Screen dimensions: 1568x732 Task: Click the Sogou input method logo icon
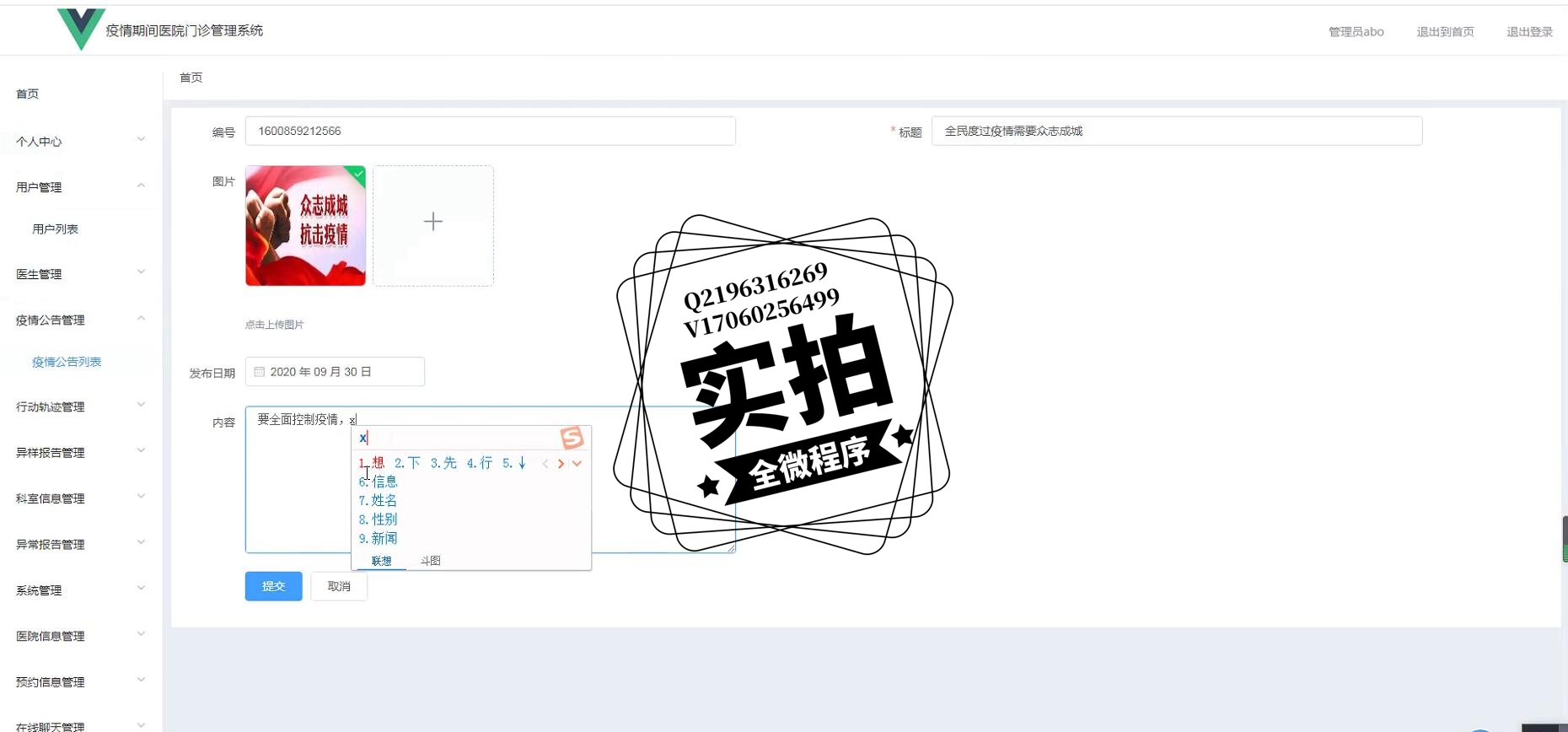(x=572, y=438)
